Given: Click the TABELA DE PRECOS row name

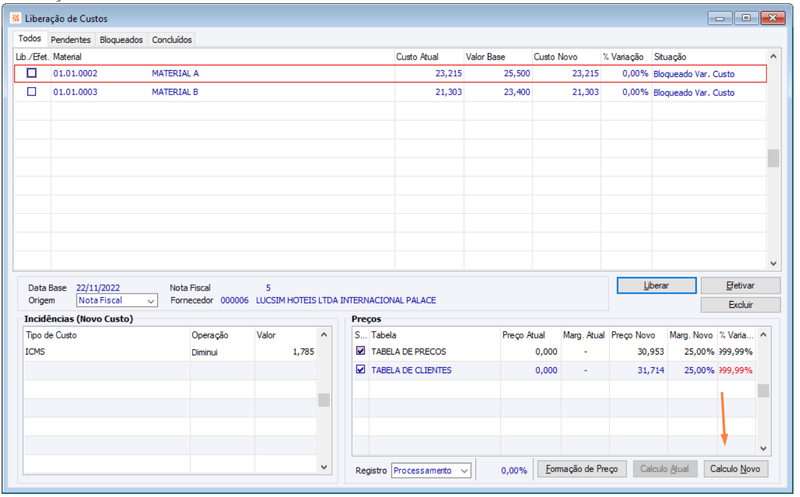Looking at the screenshot, I should coord(408,352).
